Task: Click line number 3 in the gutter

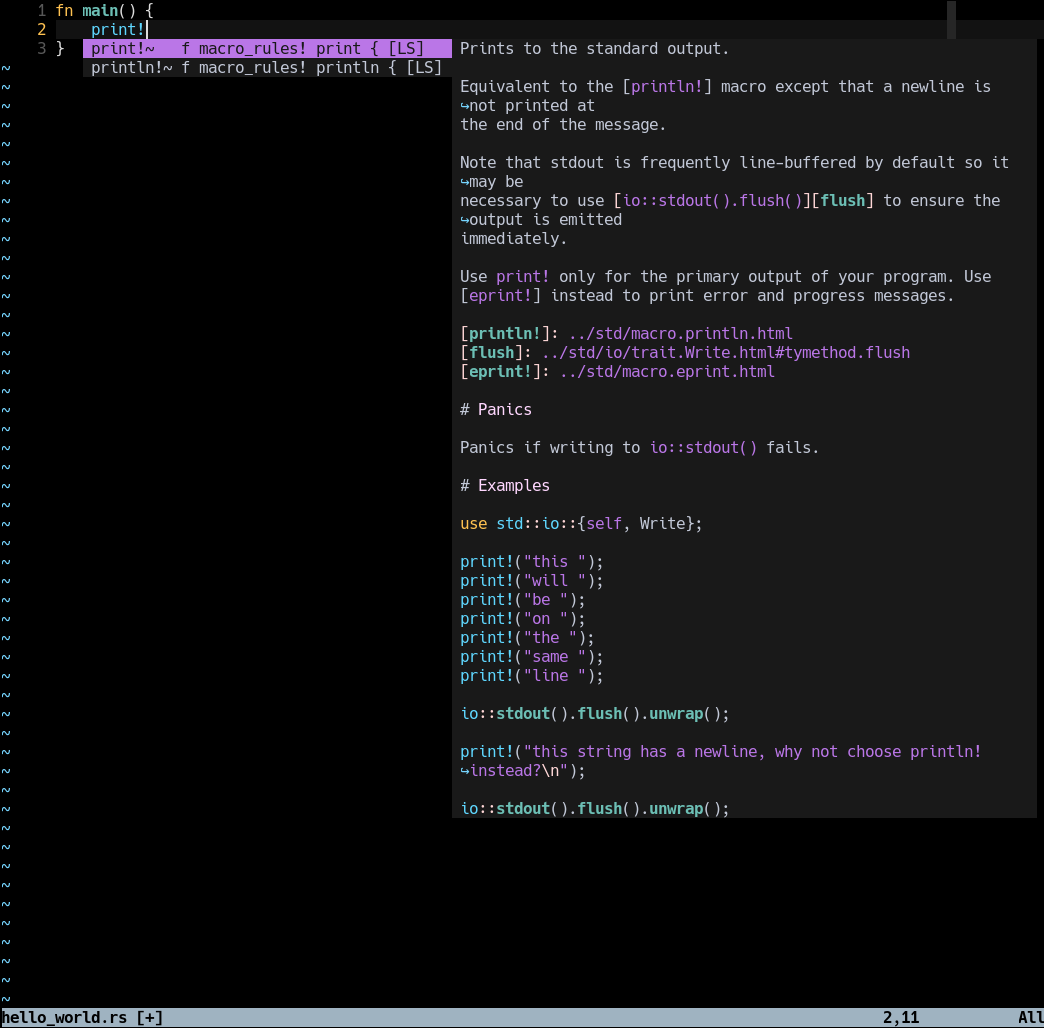Action: (41, 49)
